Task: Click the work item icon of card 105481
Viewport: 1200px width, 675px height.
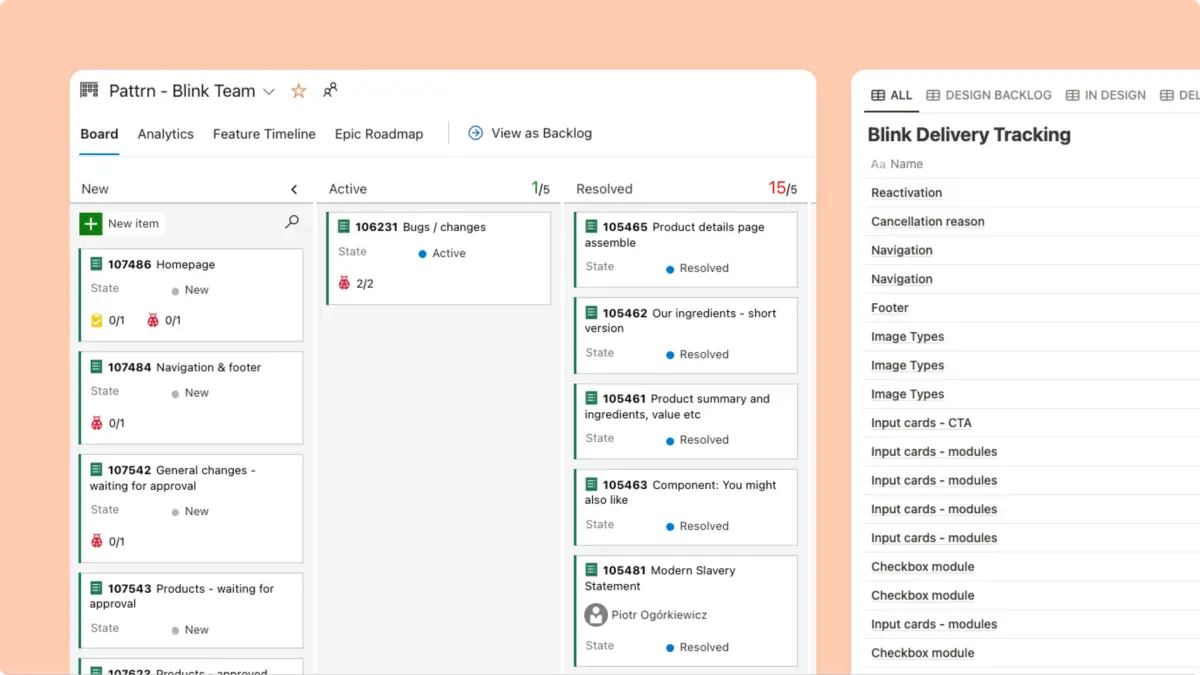Action: pos(591,571)
